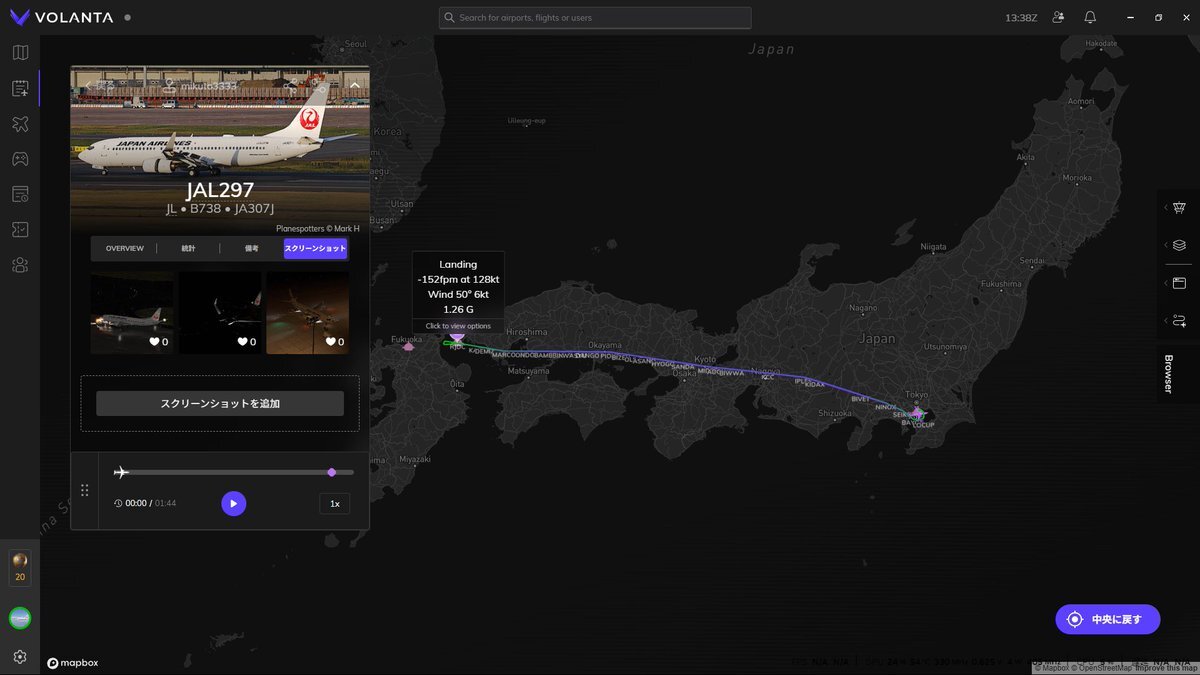This screenshot has height=675, width=1200.
Task: Search for airports, flights or users
Action: 595,18
